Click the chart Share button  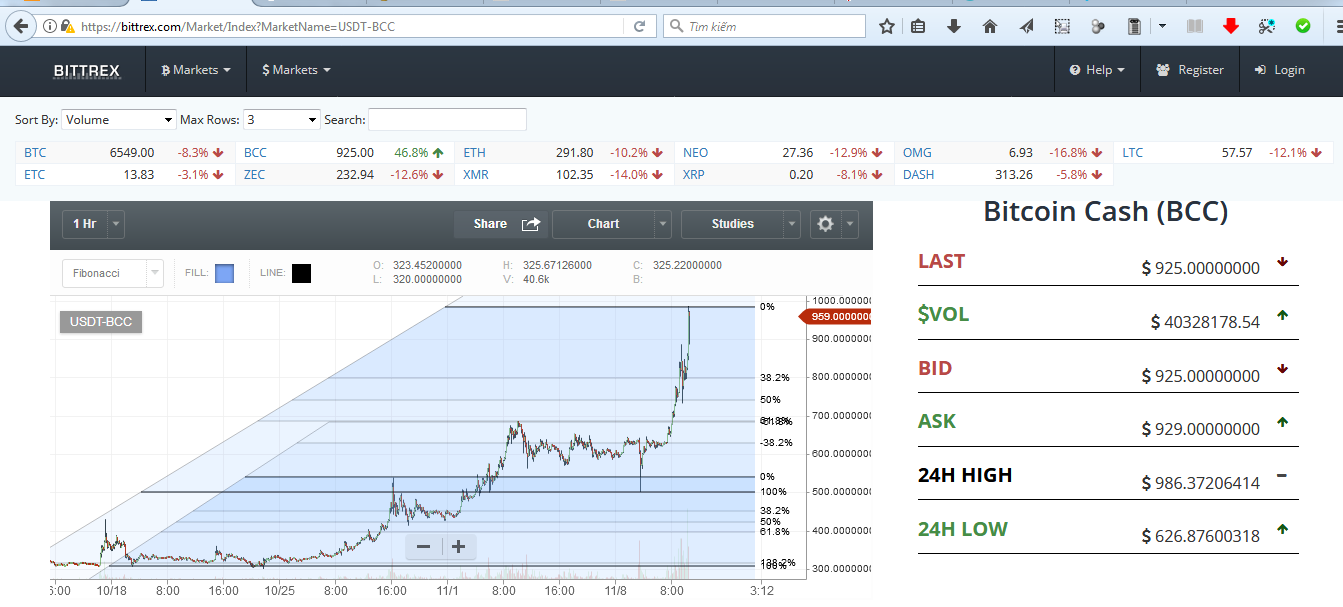[x=499, y=224]
